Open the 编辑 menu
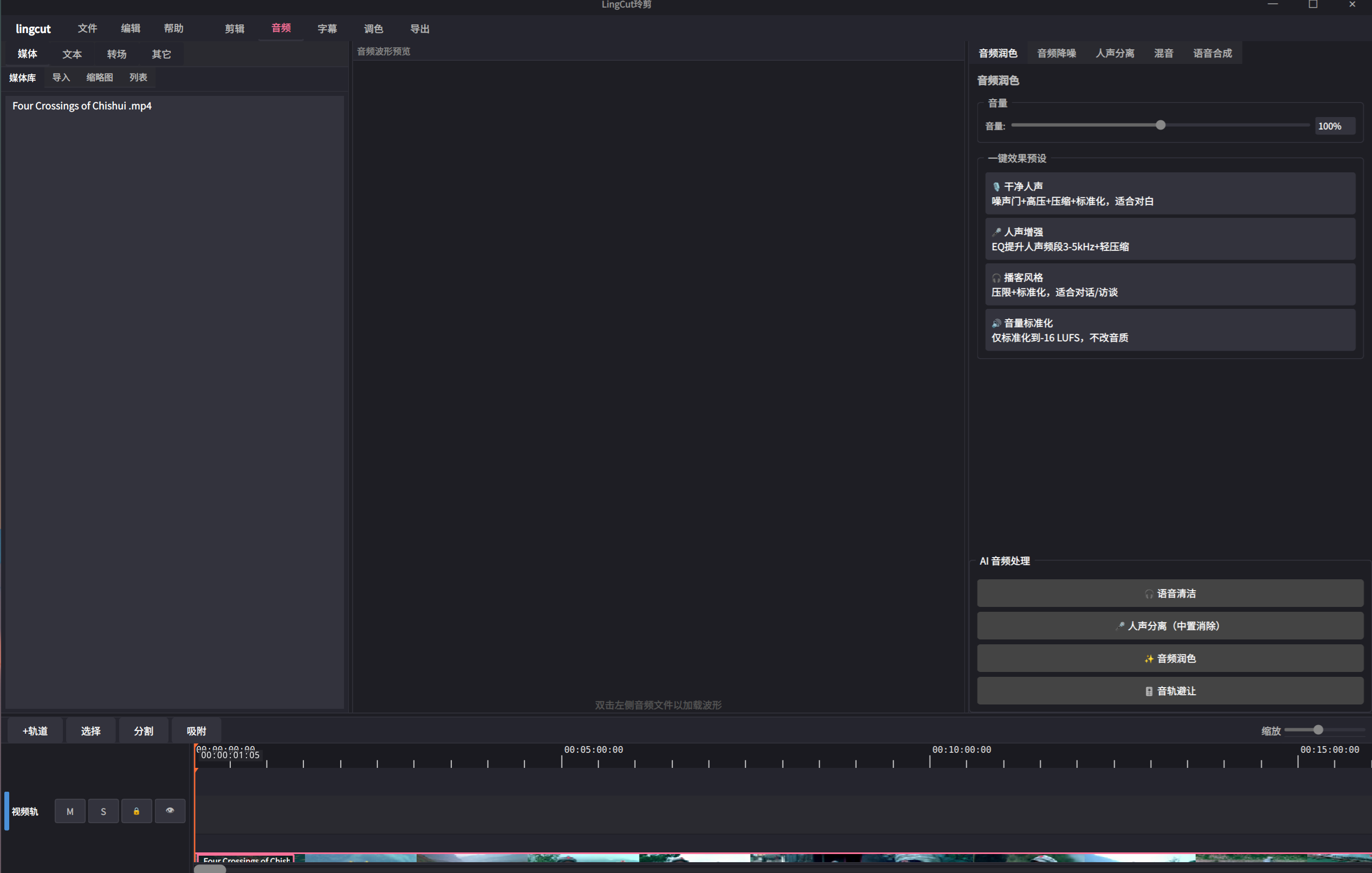 (x=131, y=29)
